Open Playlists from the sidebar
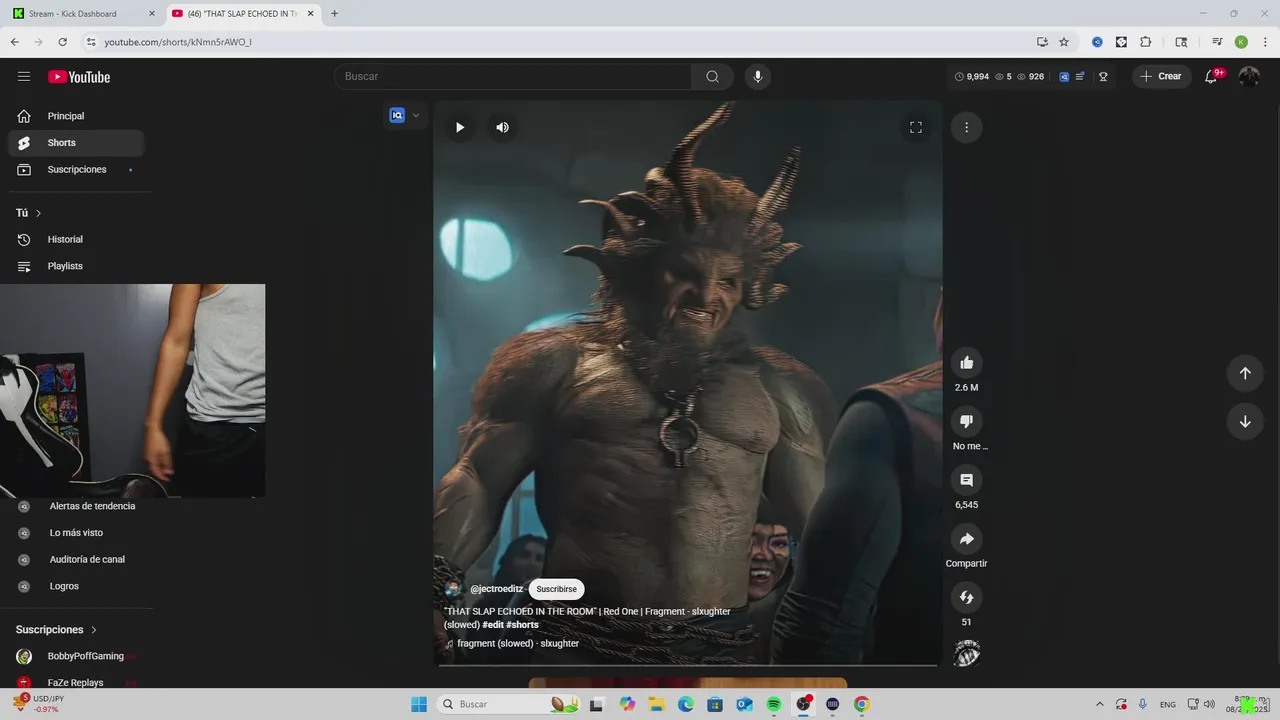Image resolution: width=1280 pixels, height=720 pixels. 76,266
